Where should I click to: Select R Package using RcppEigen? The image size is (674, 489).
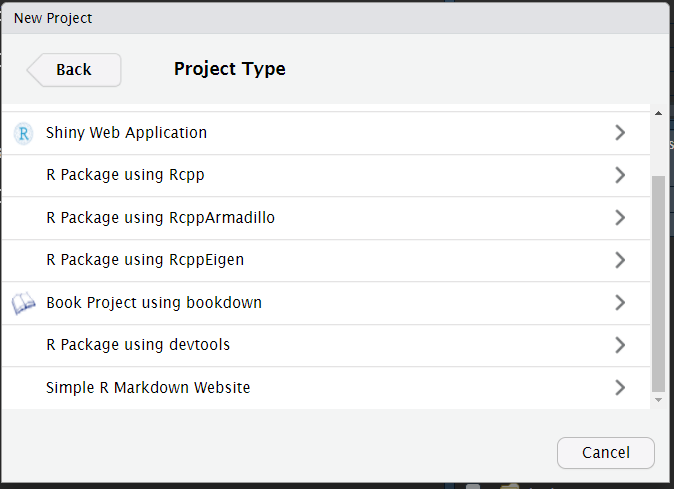(326, 260)
